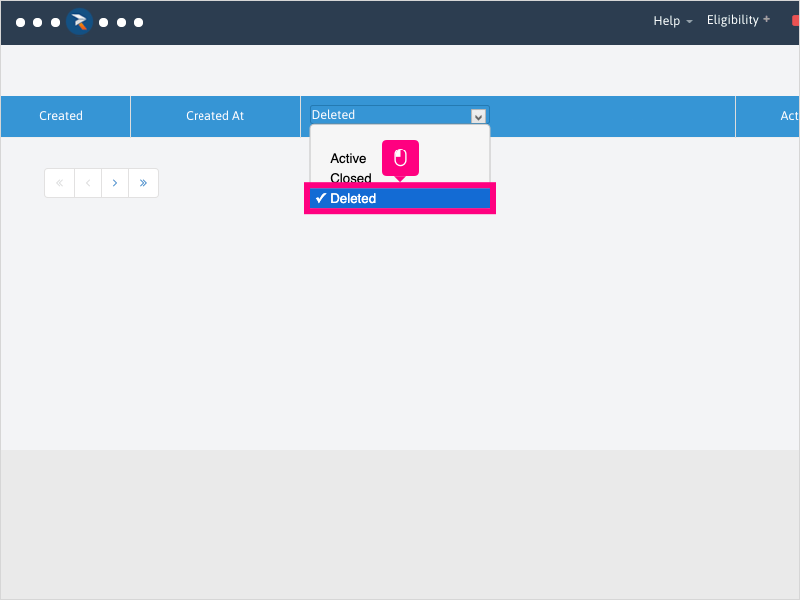
Task: Choose the checked Deleted option
Action: pyautogui.click(x=400, y=198)
